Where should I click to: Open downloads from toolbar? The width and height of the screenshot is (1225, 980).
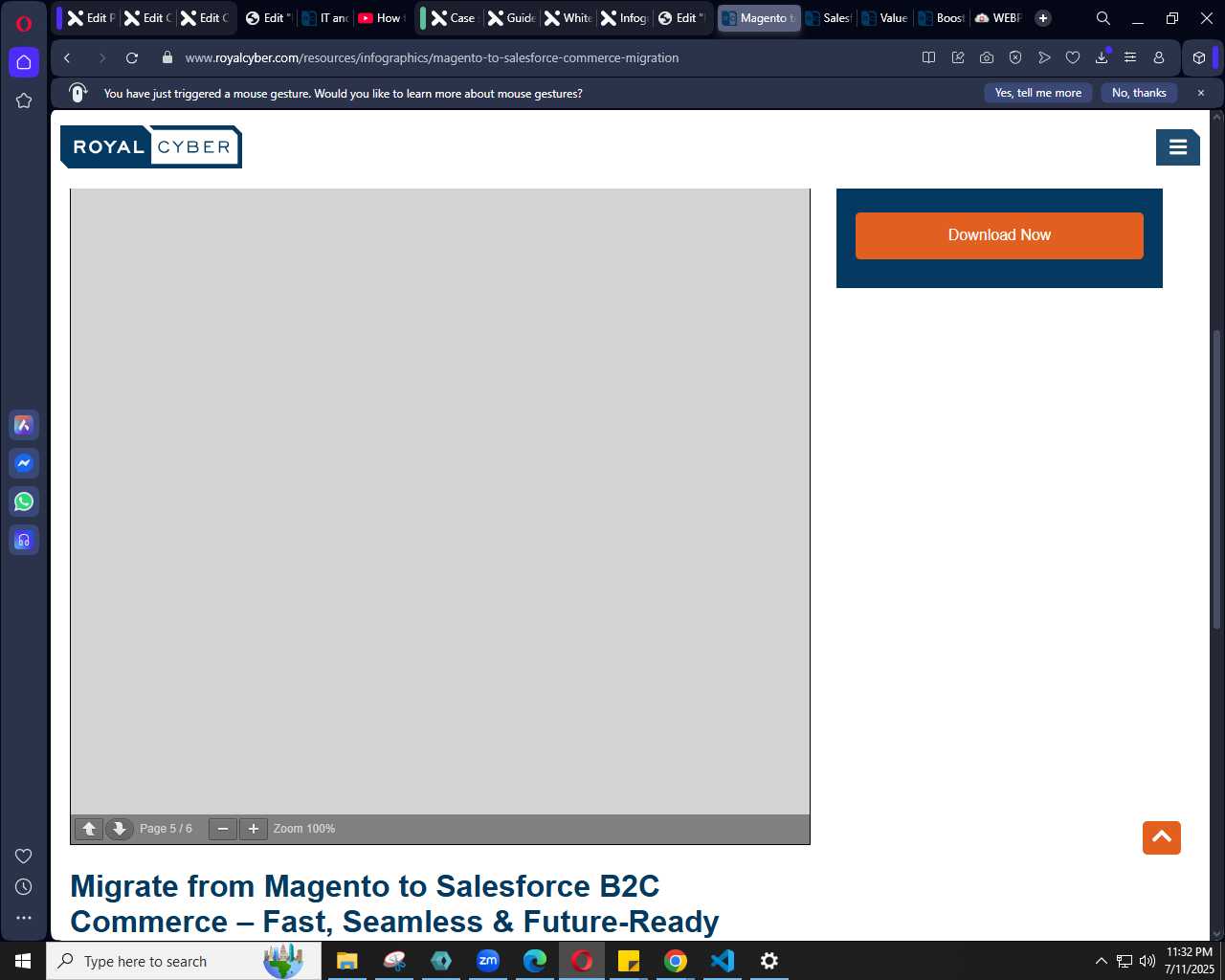pos(1102,57)
